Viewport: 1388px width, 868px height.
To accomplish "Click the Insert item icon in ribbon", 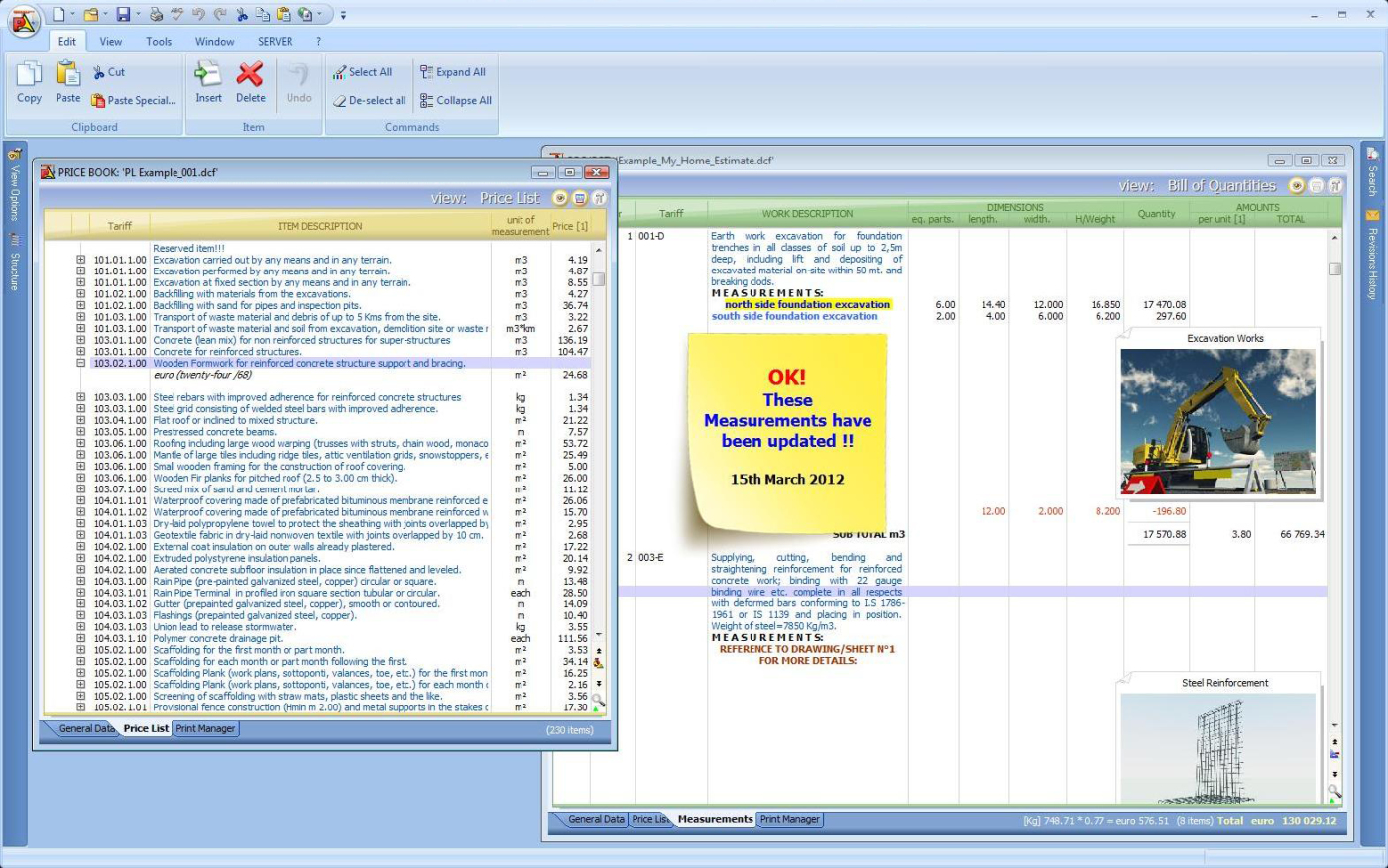I will [x=208, y=75].
